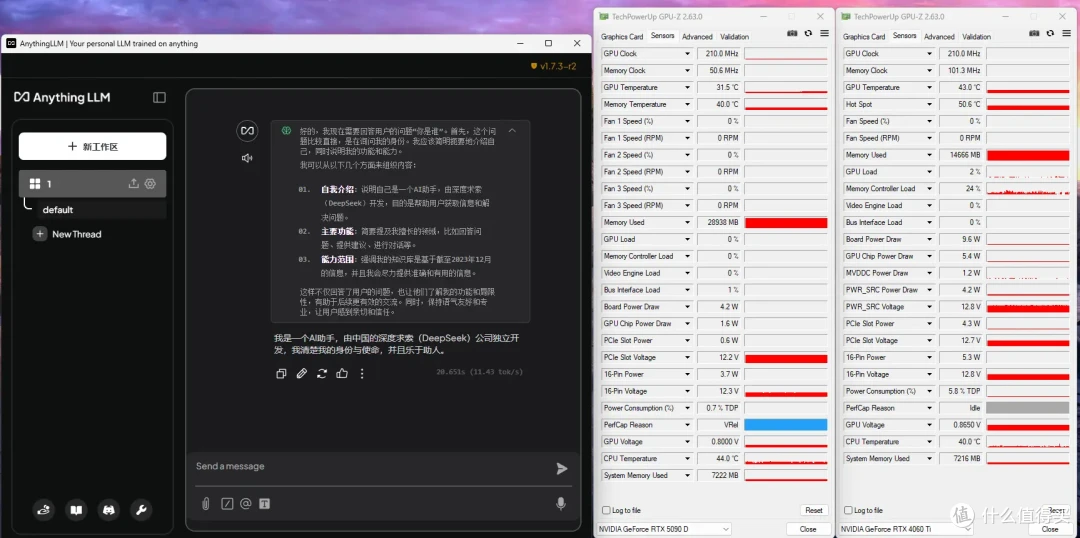The height and width of the screenshot is (538, 1080).
Task: Click workspace 1 upload documents icon
Action: tap(134, 184)
